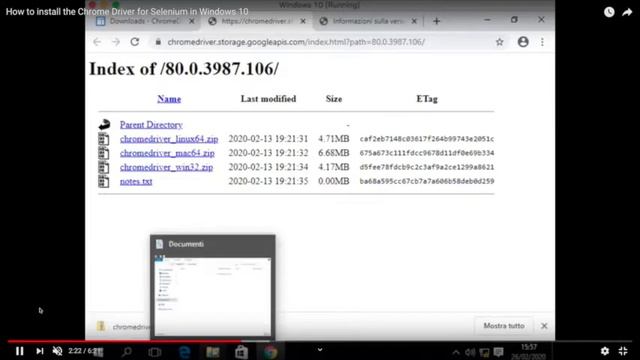Click the Parent Directory back-arrow icon

[x=104, y=124]
